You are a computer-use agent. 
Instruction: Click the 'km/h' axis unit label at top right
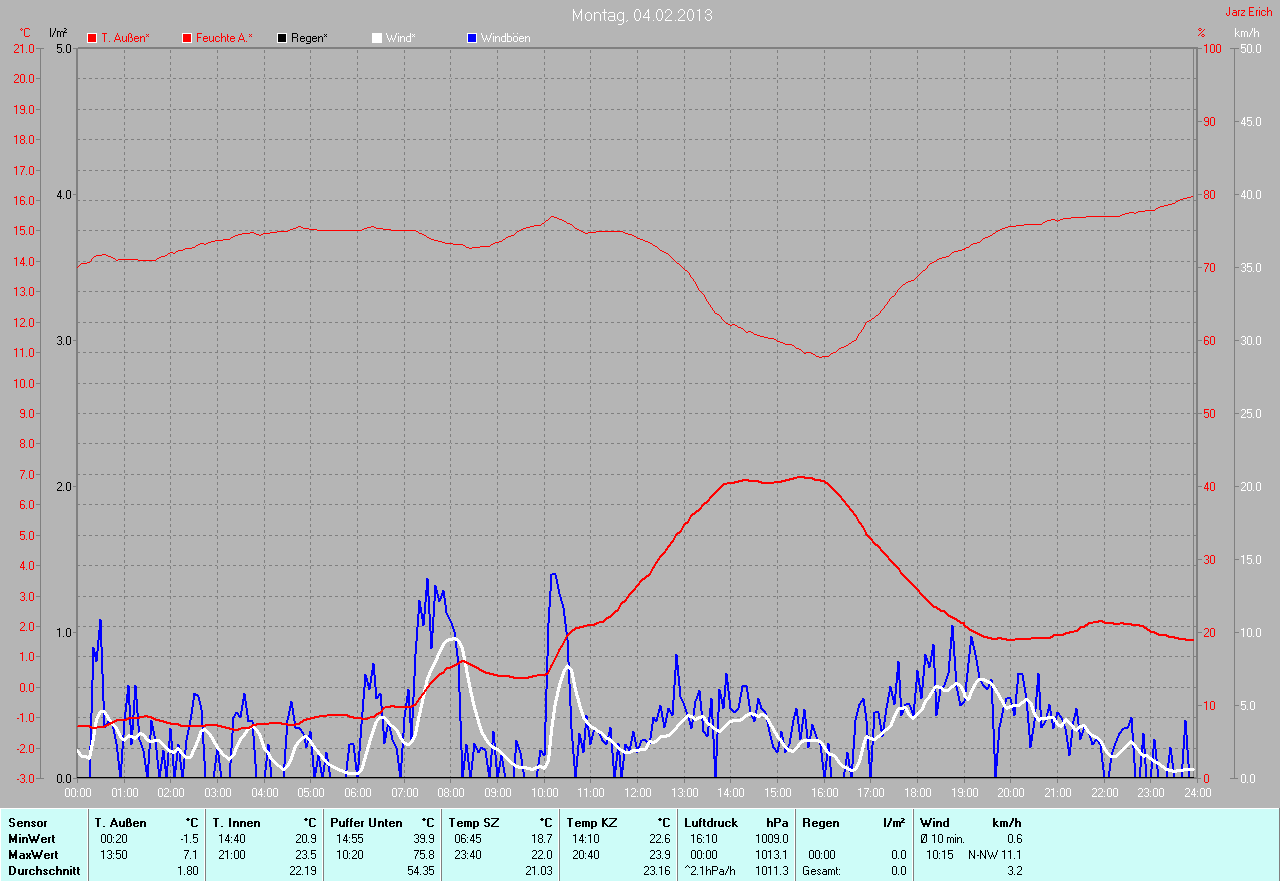click(x=1247, y=33)
